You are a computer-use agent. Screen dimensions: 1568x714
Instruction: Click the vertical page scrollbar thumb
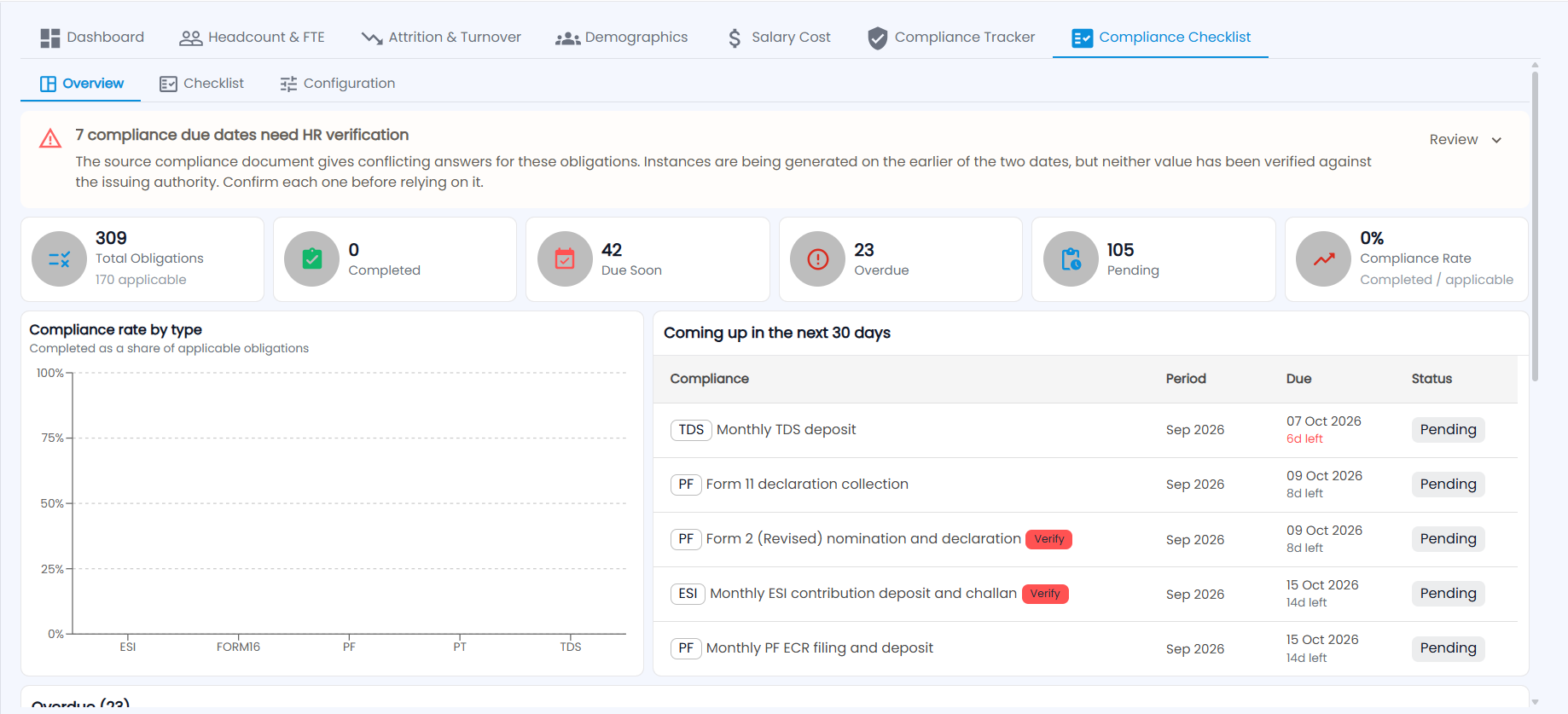pyautogui.click(x=1535, y=226)
